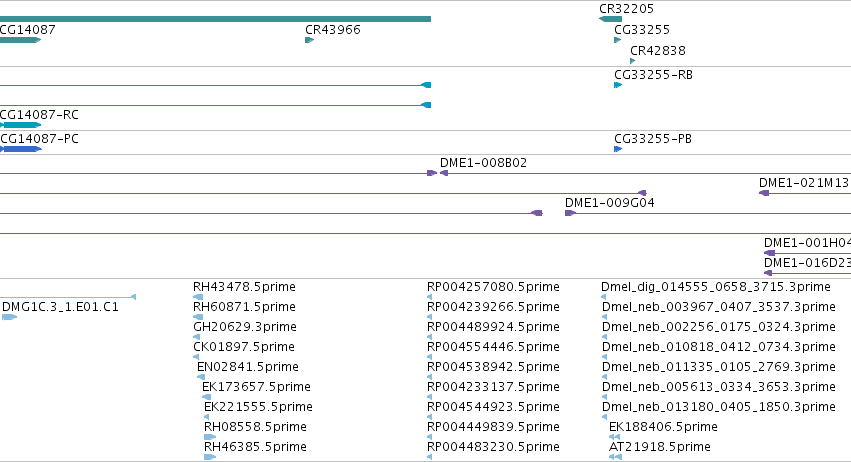This screenshot has height=462, width=851.
Task: Click the CR43966 gene arrow glyph
Action: pyautogui.click(x=309, y=40)
